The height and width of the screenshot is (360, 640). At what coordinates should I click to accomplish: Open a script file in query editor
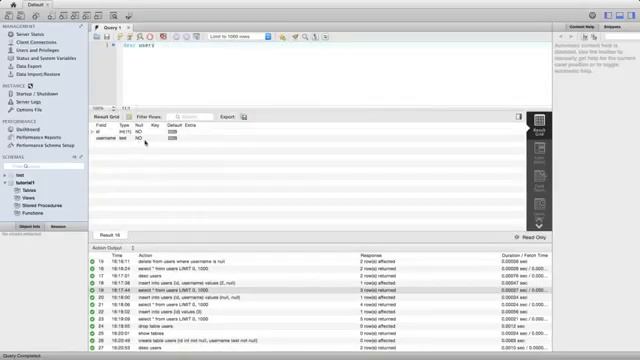point(97,37)
